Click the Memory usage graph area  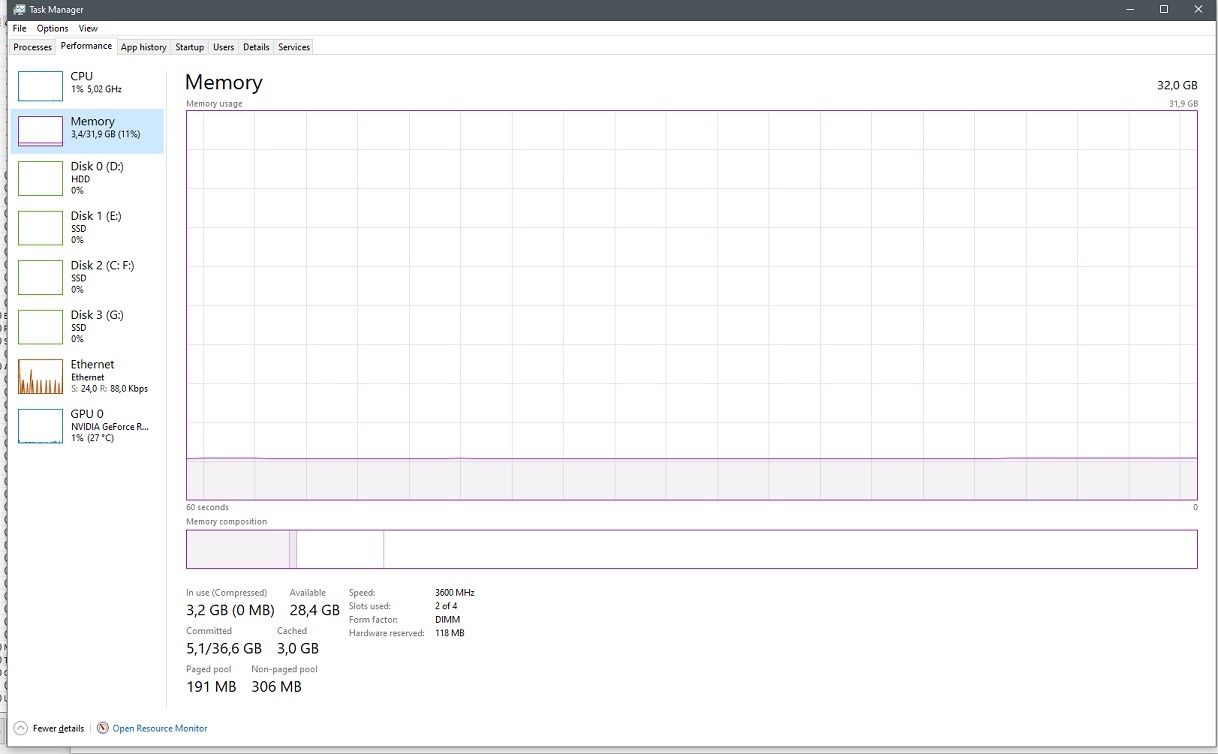click(x=691, y=305)
